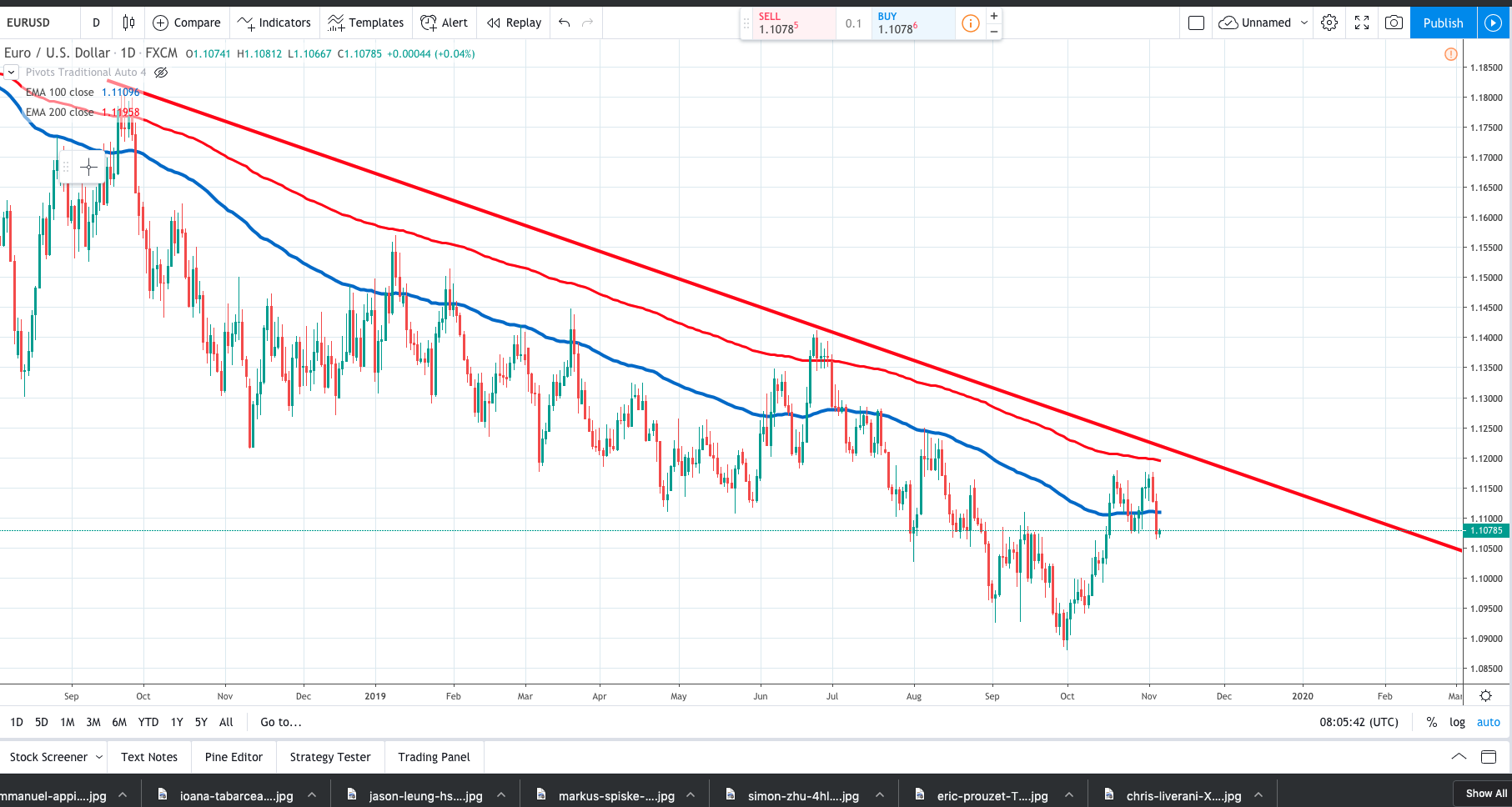Take a snapshot with camera icon
Image resolution: width=1512 pixels, height=807 pixels.
coord(1394,23)
